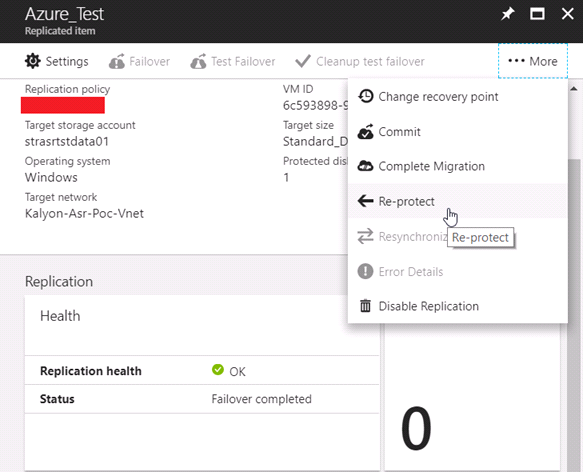Click the Change recovery point clock icon
The width and height of the screenshot is (583, 472).
(365, 96)
